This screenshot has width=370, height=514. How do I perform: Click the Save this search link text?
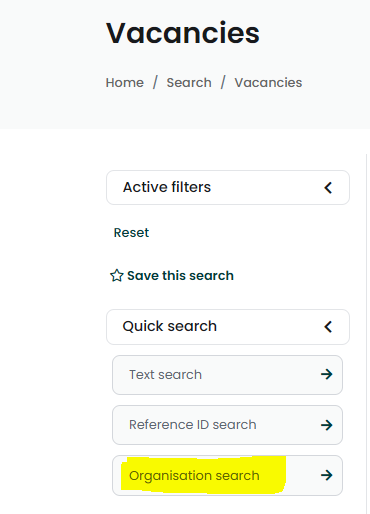click(x=180, y=276)
